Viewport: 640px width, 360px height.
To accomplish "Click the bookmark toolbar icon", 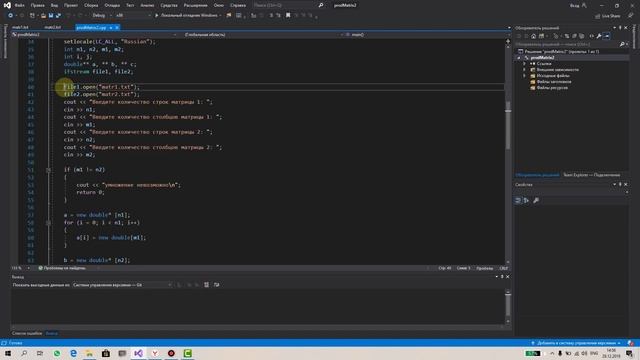I will pyautogui.click(x=288, y=16).
